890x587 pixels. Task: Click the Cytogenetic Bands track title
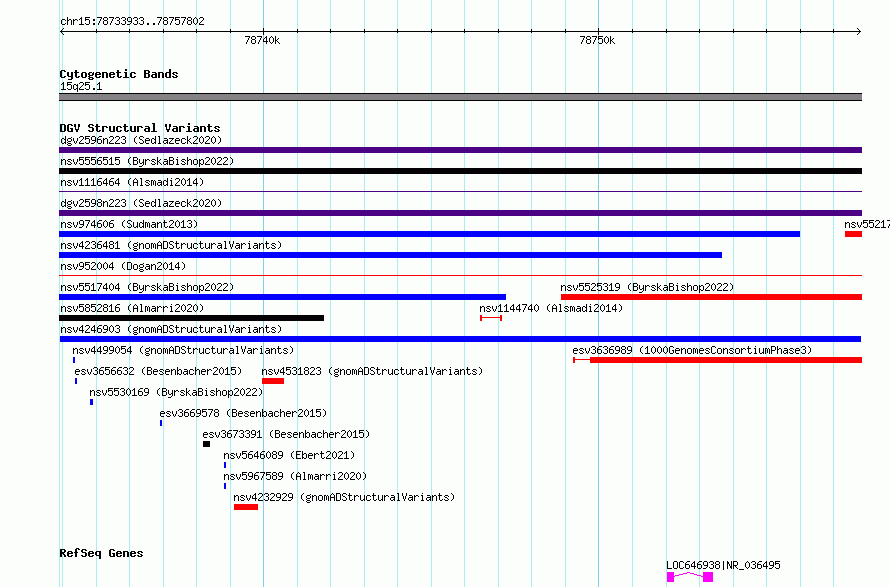coord(119,74)
